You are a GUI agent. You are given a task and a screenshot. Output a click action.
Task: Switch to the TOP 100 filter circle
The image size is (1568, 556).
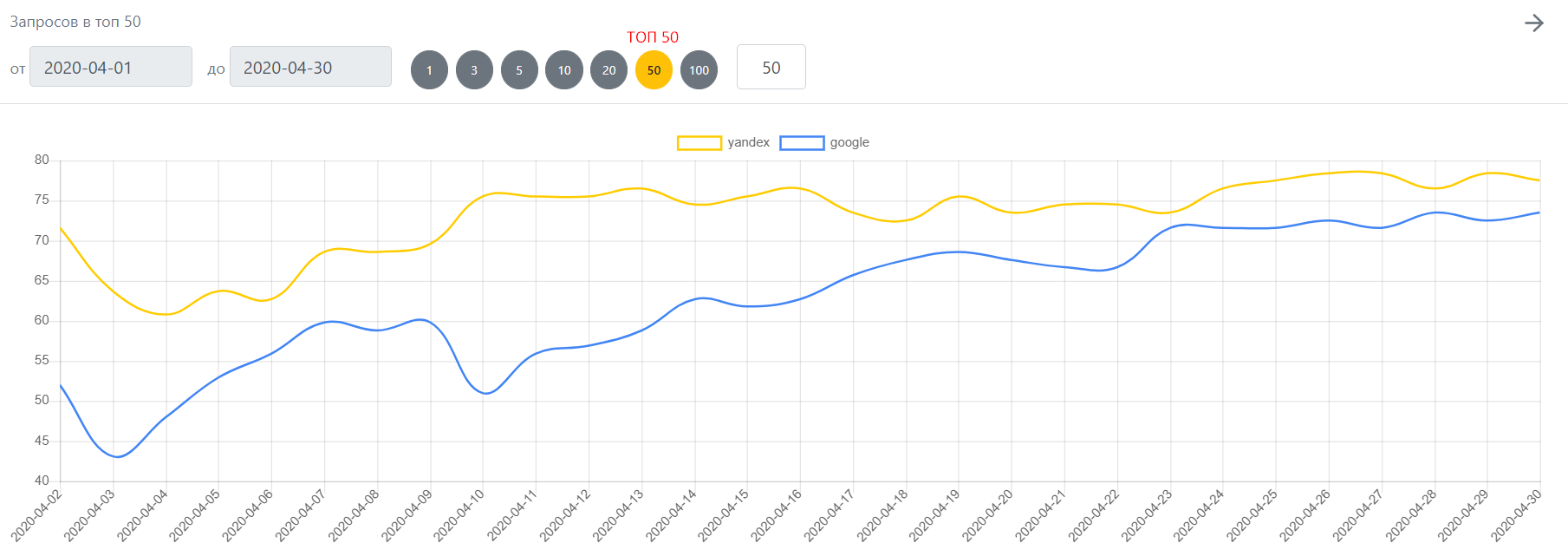699,70
